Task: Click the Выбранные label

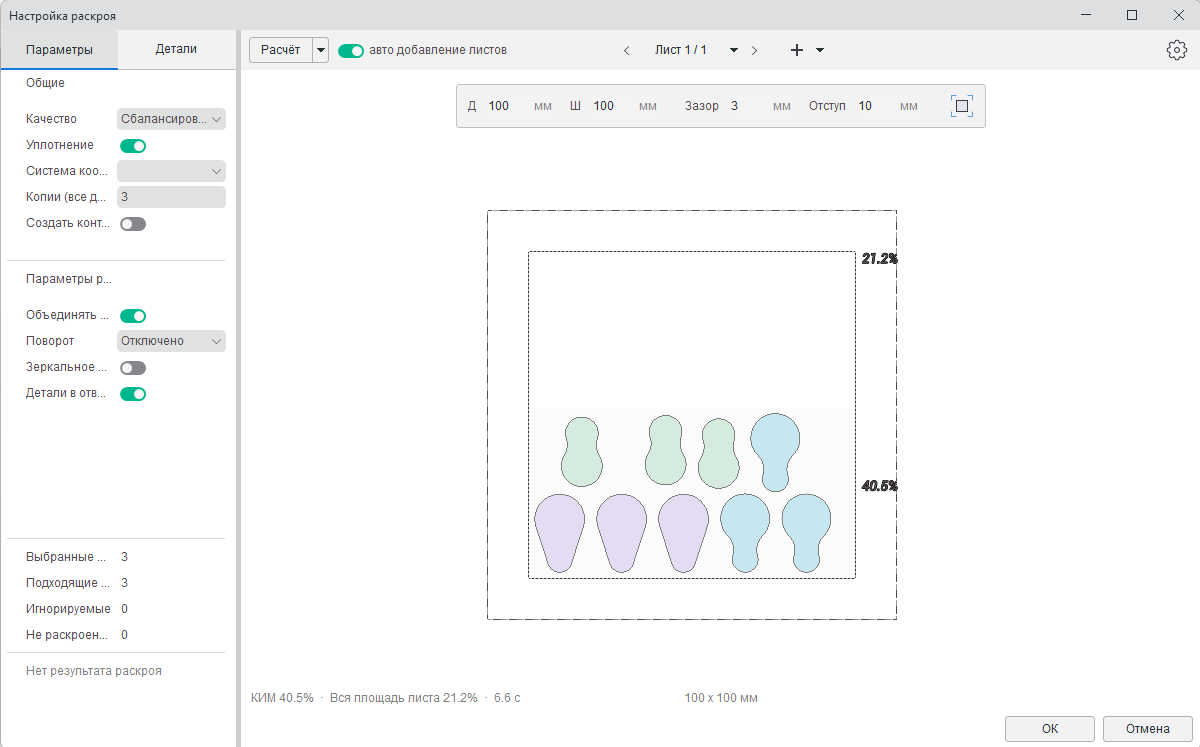Action: point(66,557)
